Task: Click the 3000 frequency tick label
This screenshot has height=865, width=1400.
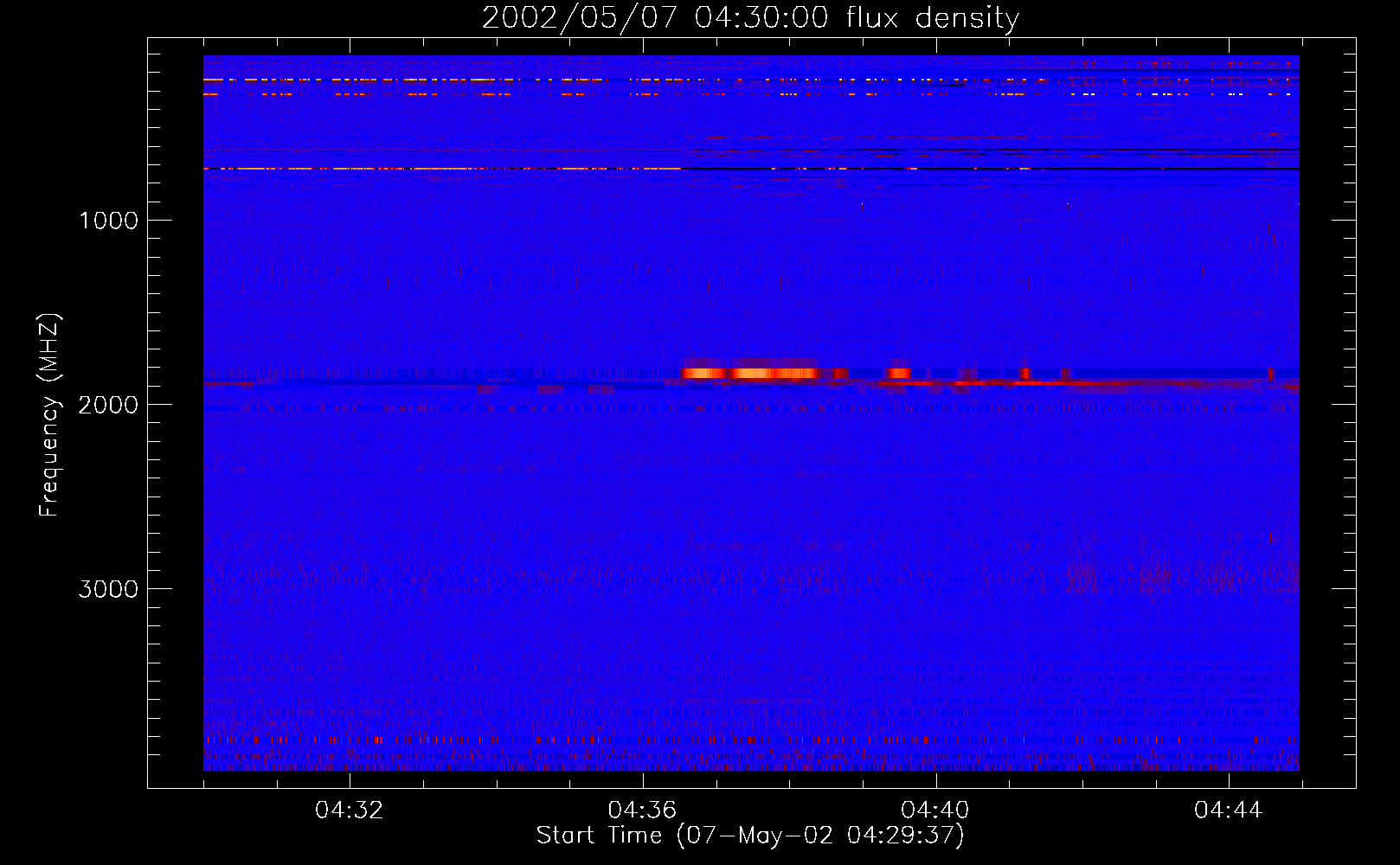Action: pyautogui.click(x=108, y=589)
